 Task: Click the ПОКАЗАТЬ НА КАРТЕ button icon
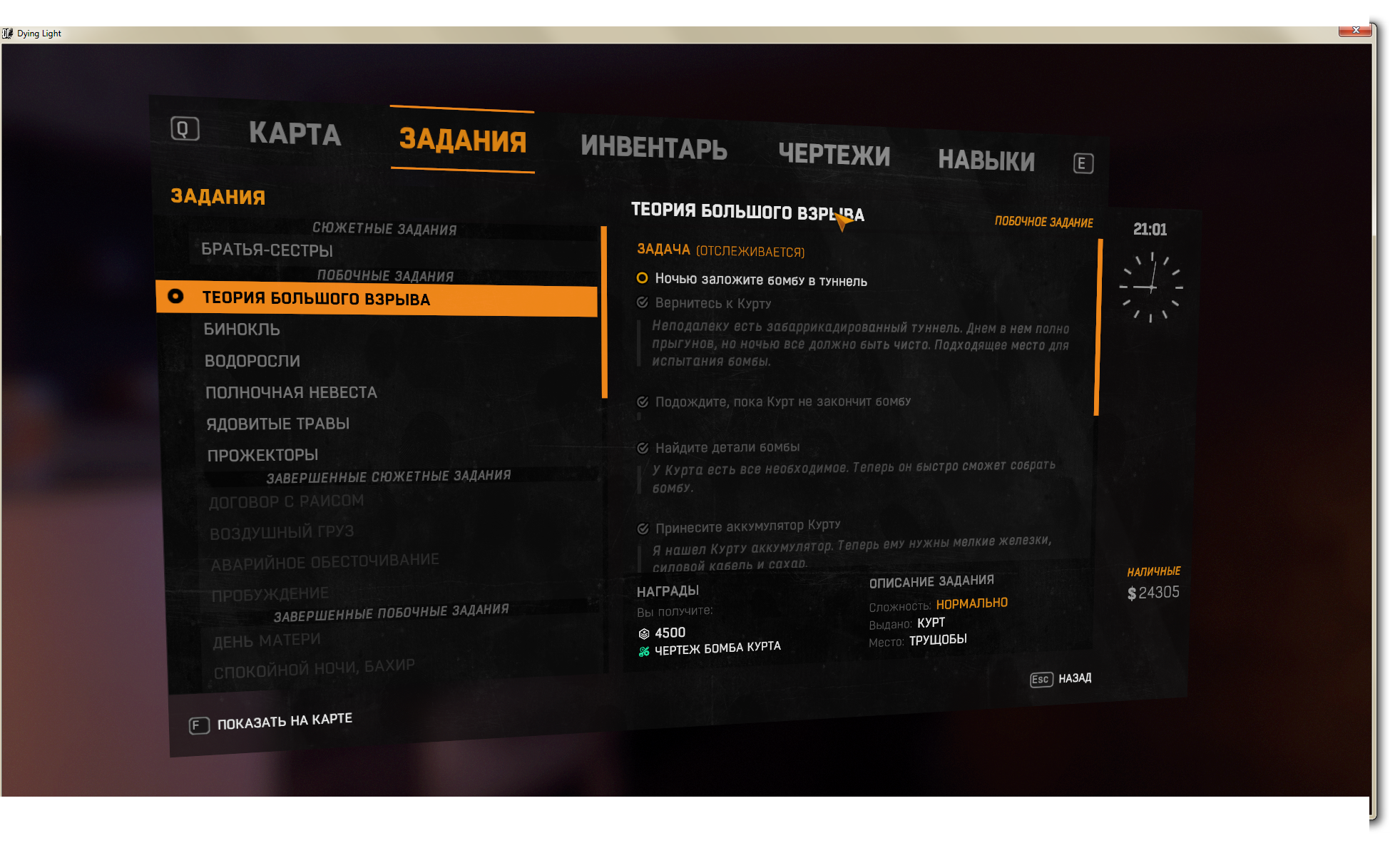[196, 720]
